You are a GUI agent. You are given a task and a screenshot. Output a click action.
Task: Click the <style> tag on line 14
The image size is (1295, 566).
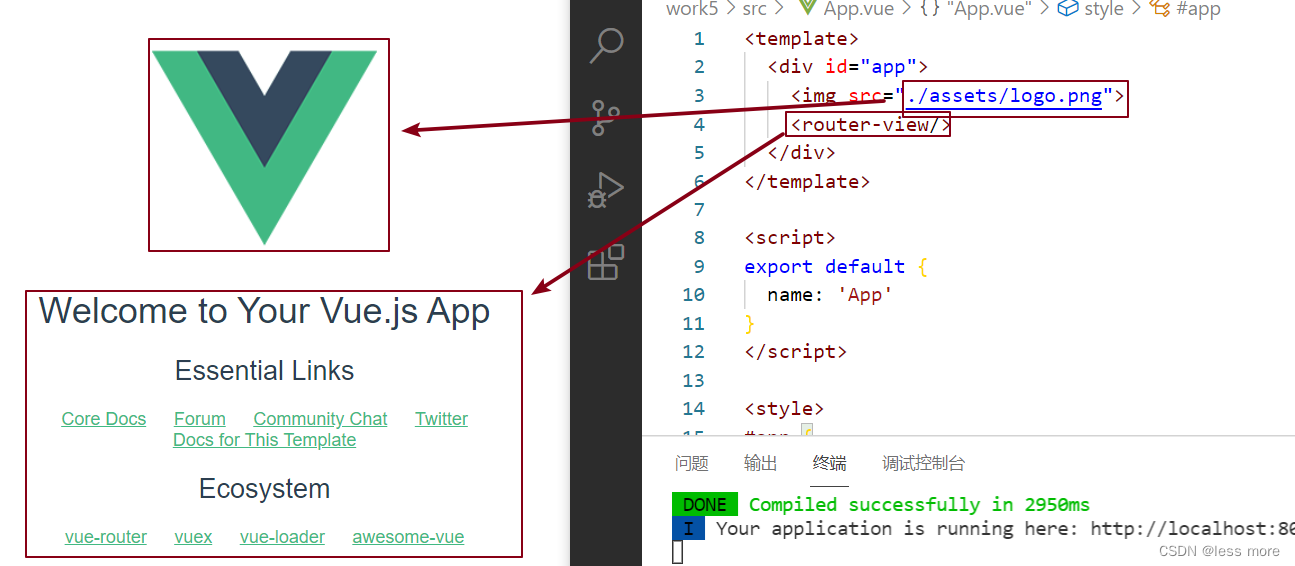[784, 409]
